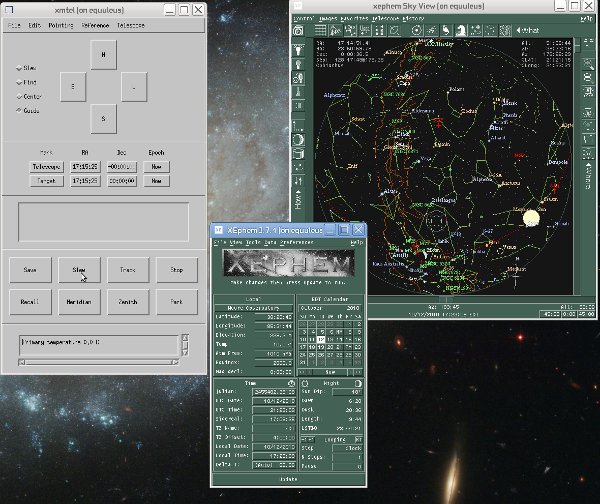The image size is (600, 504).
Task: Open the Preferences menu in XEphem main window
Action: [297, 242]
